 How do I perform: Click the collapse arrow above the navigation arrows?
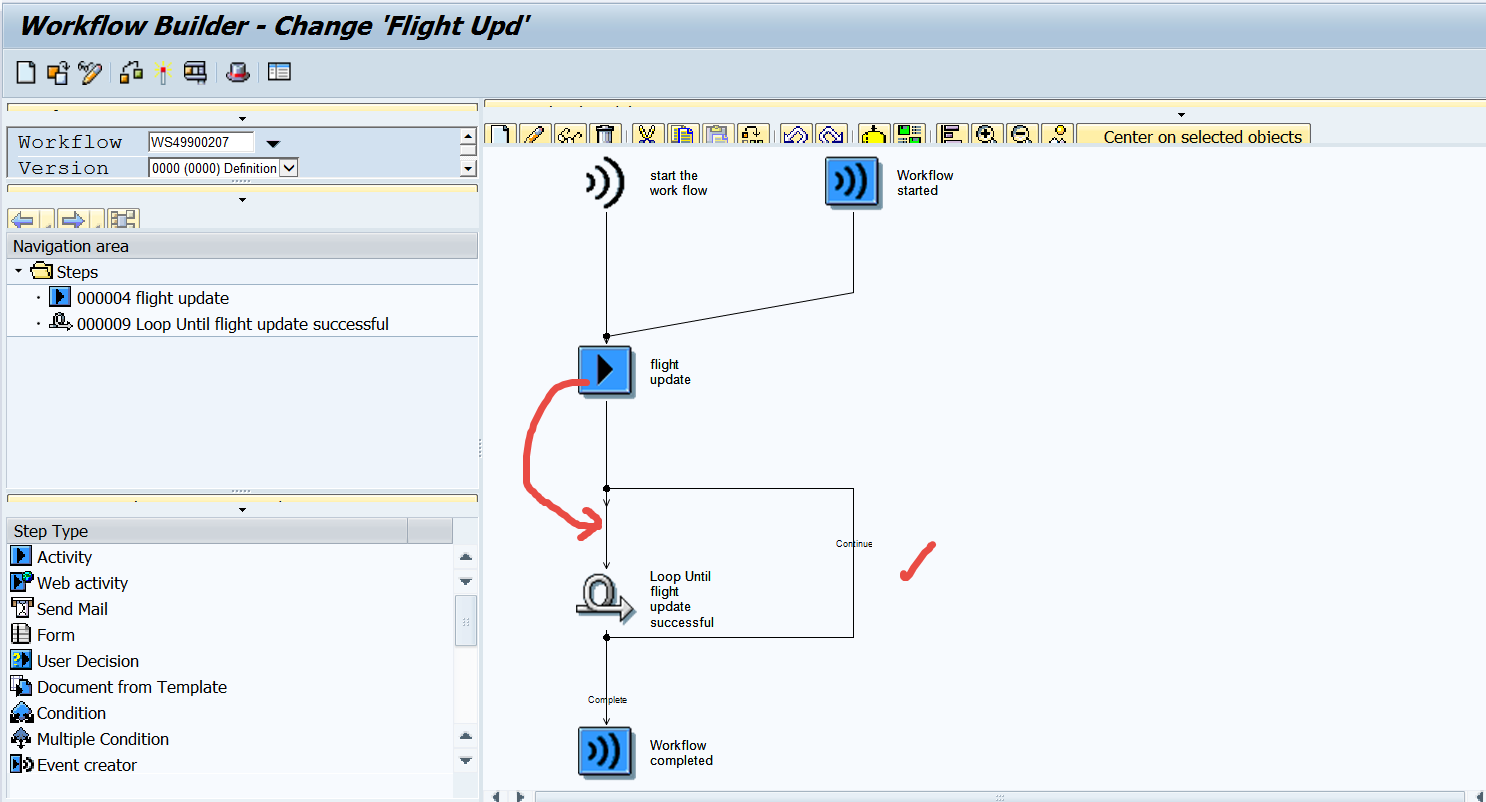click(242, 199)
